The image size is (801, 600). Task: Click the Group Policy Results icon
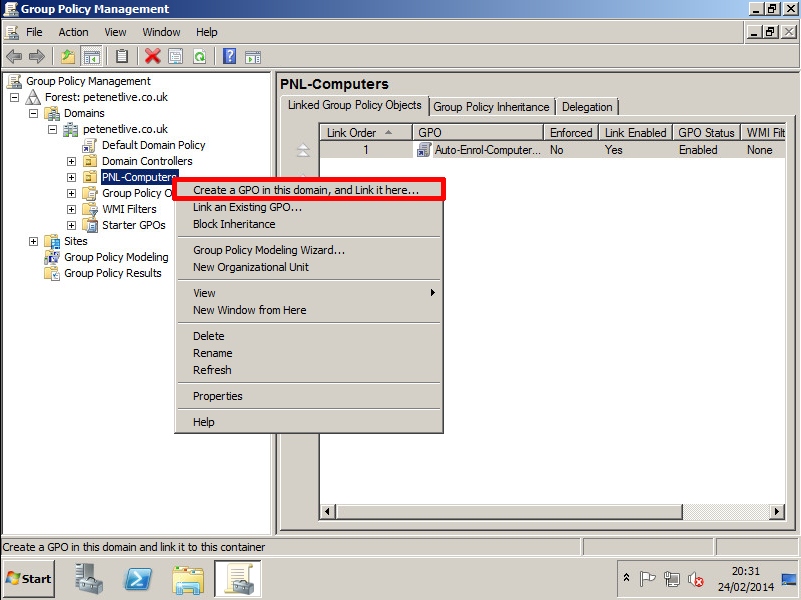click(x=52, y=273)
